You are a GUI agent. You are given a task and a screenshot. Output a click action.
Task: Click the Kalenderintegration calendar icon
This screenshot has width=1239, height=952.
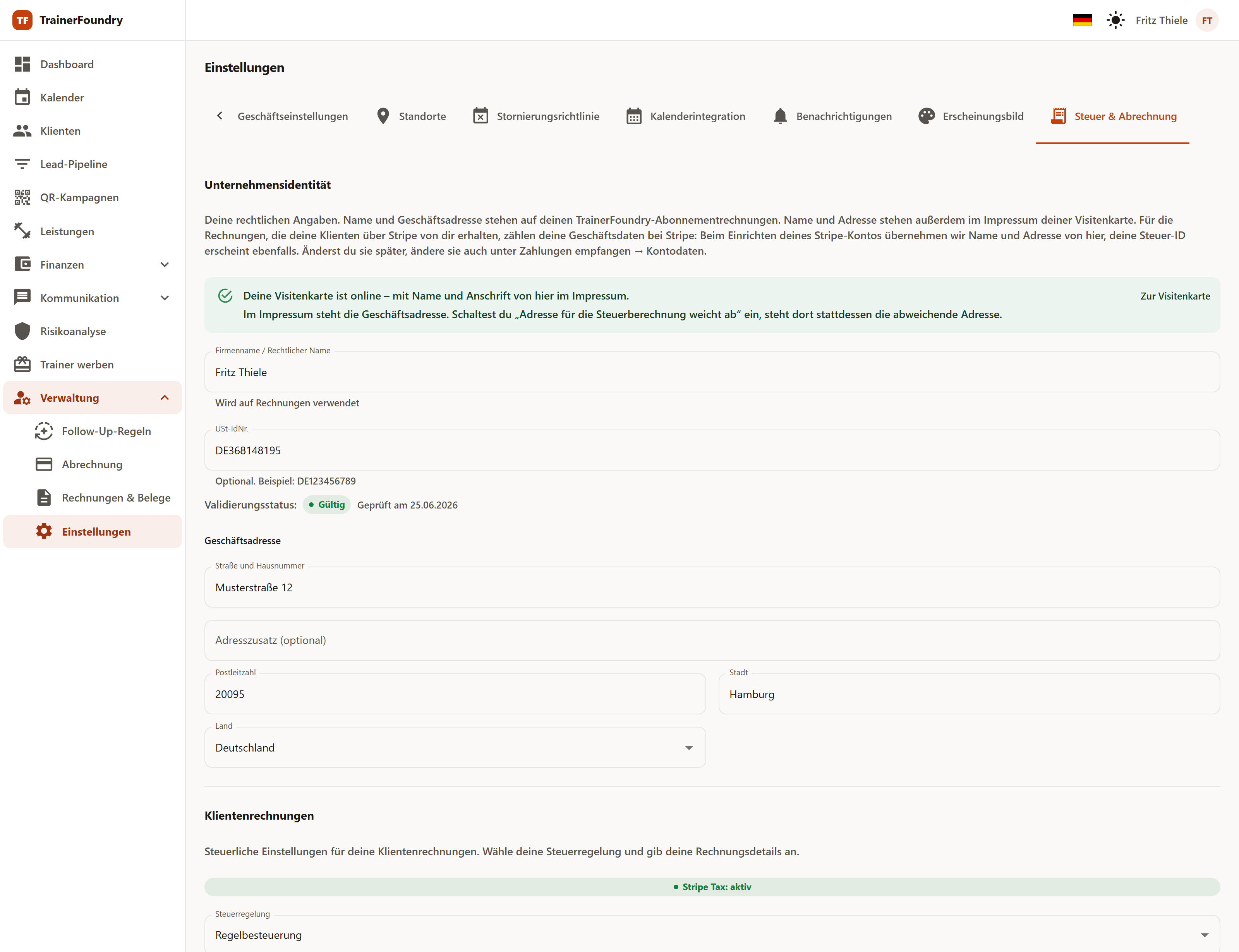[x=634, y=116]
